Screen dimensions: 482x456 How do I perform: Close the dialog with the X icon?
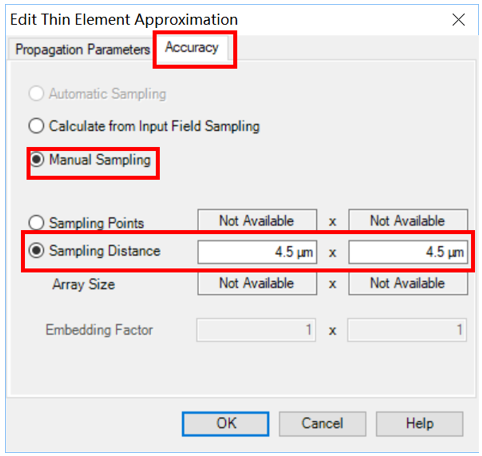(459, 20)
